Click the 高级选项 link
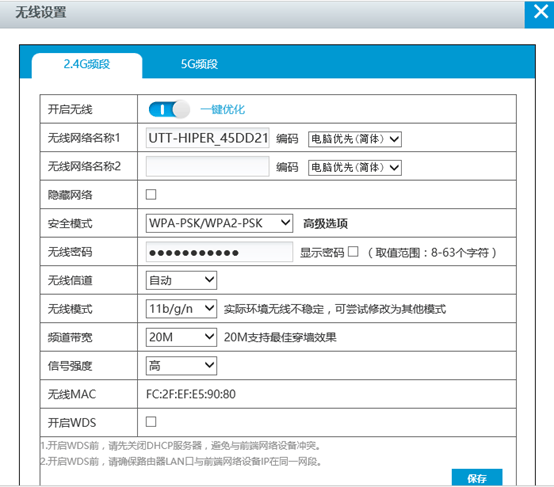The width and height of the screenshot is (554, 487). click(325, 224)
